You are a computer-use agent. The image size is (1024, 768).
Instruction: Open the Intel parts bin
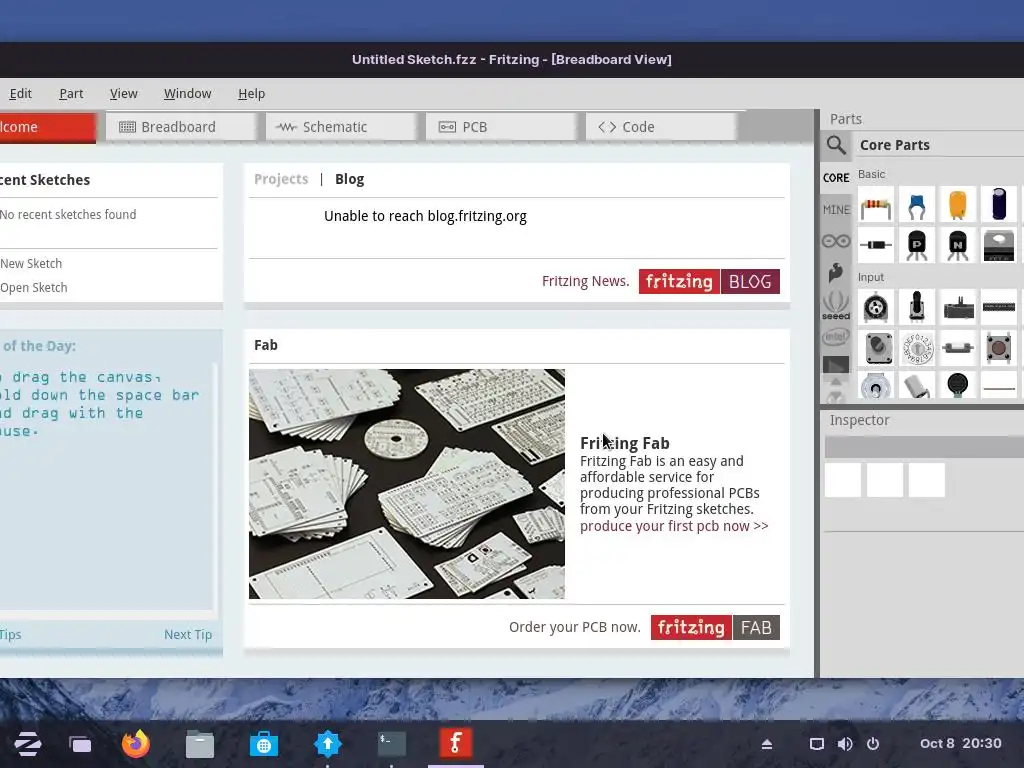tap(836, 337)
